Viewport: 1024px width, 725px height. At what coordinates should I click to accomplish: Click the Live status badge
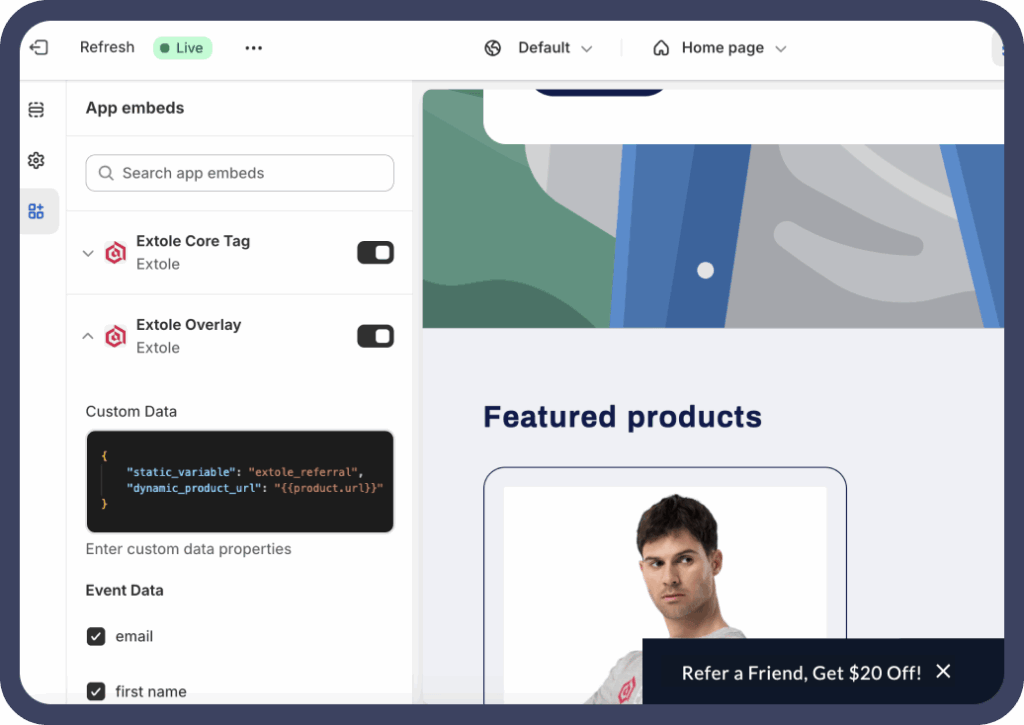[x=182, y=47]
